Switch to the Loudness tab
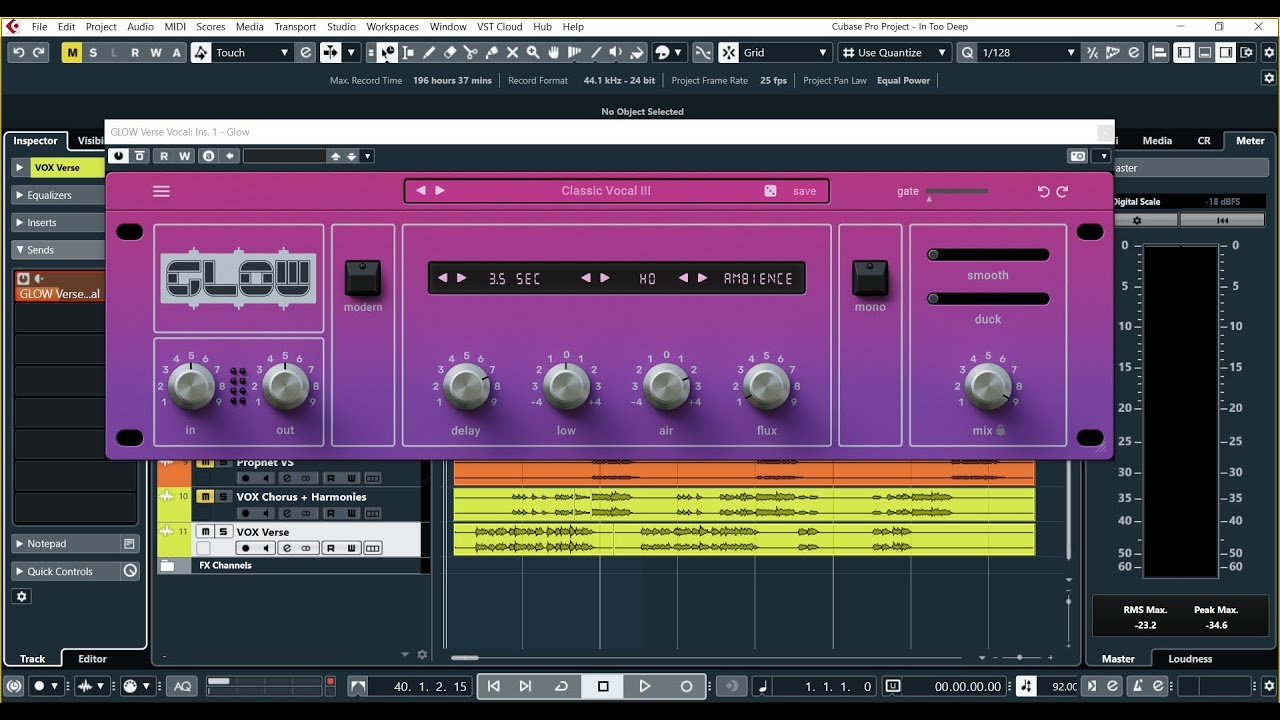 pyautogui.click(x=1190, y=659)
